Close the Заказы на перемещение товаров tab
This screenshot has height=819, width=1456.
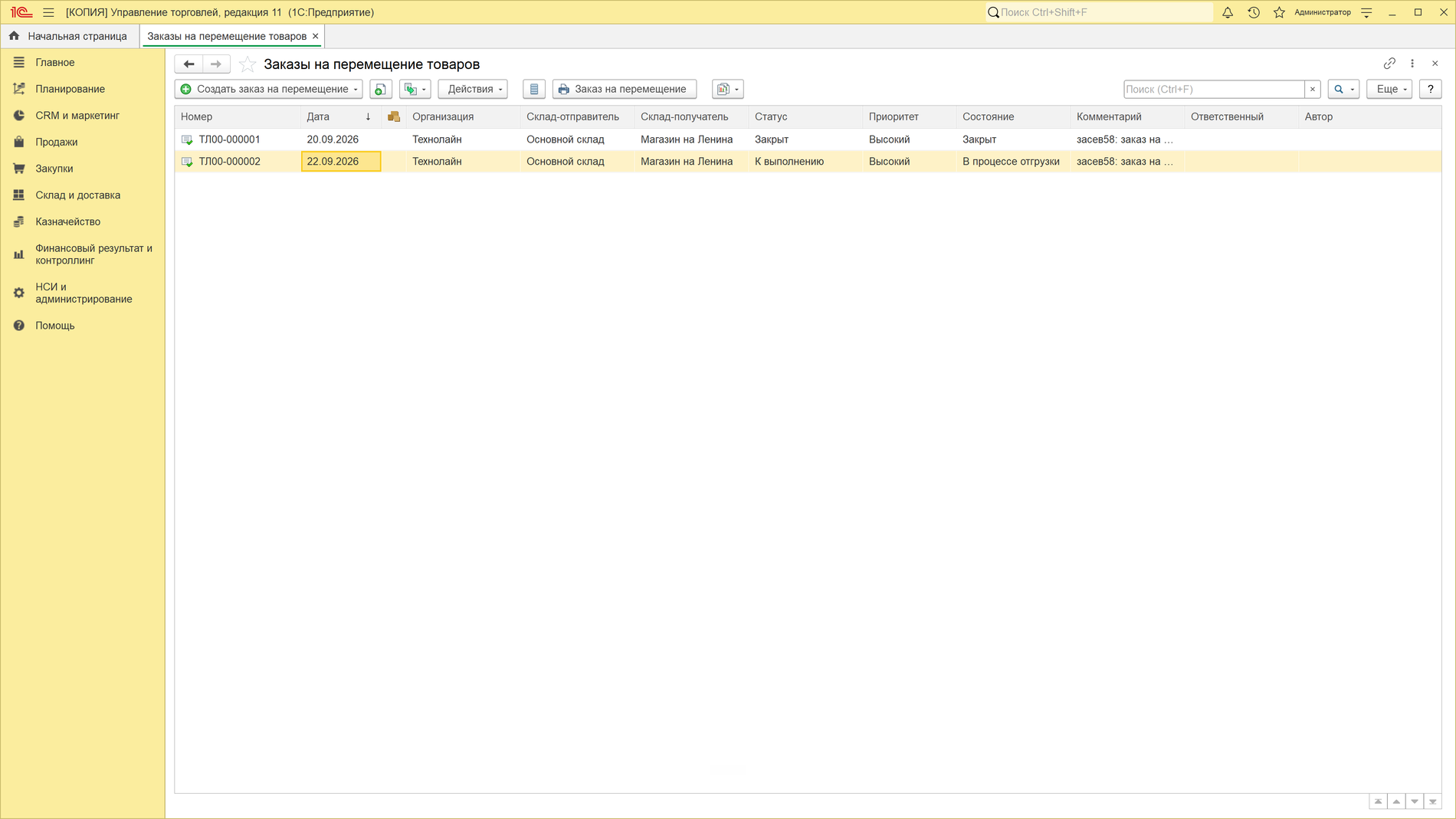(x=315, y=36)
